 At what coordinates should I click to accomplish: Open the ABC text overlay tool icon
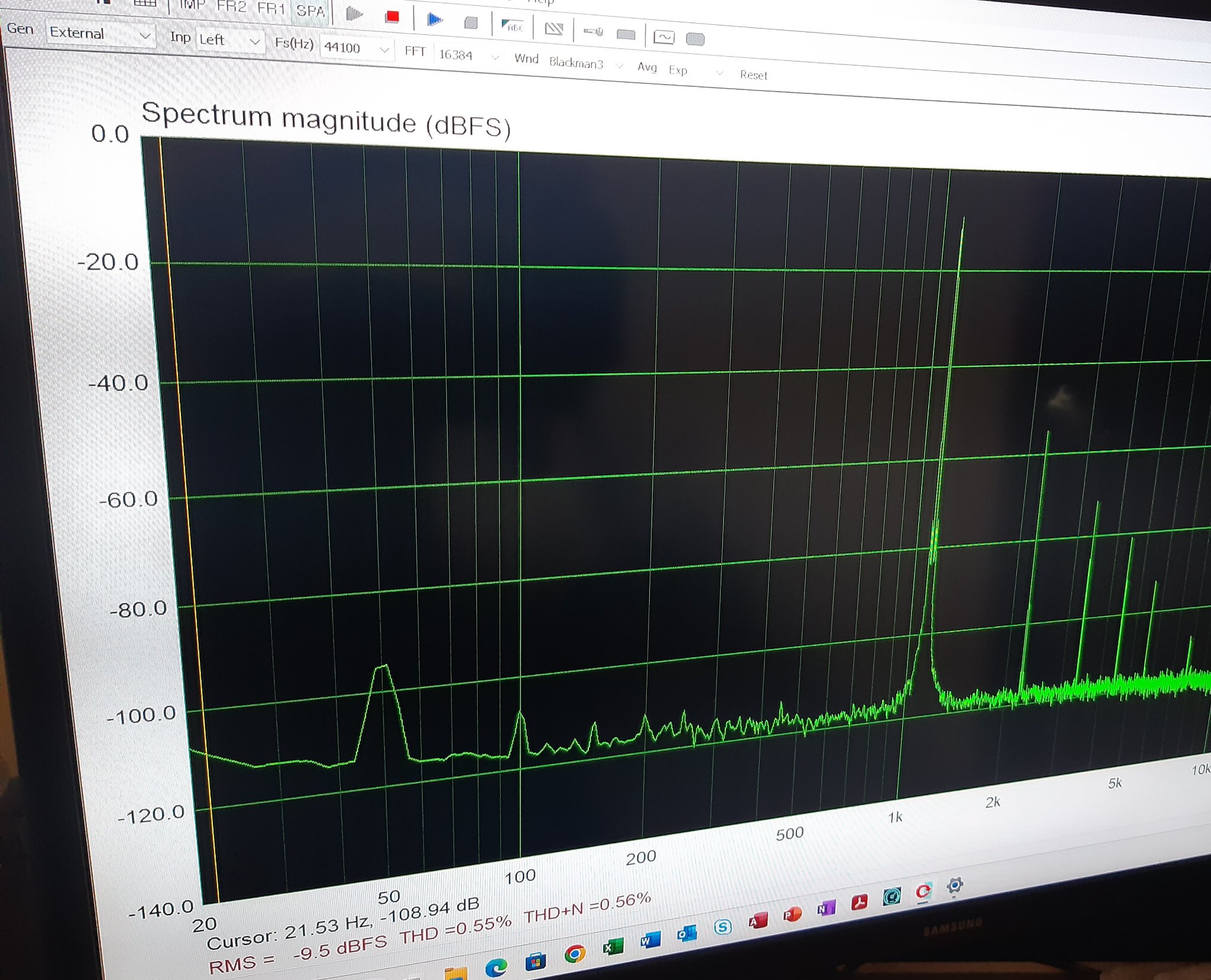point(512,26)
